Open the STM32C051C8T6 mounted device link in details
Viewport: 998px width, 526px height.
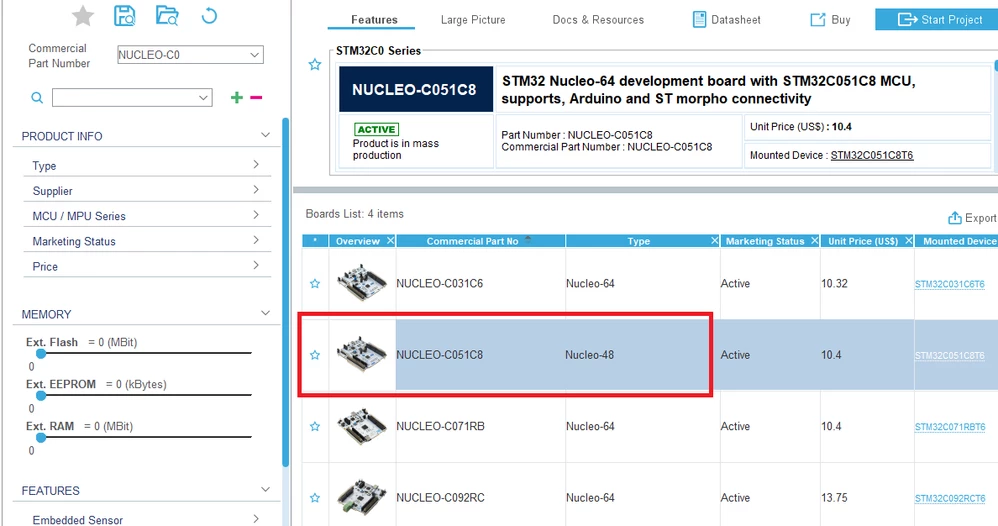tap(871, 155)
